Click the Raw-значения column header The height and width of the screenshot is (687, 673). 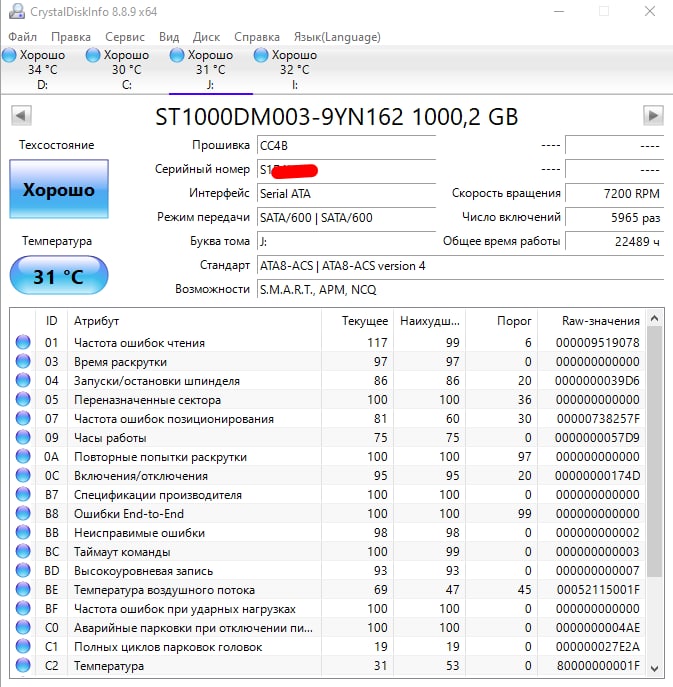point(591,321)
